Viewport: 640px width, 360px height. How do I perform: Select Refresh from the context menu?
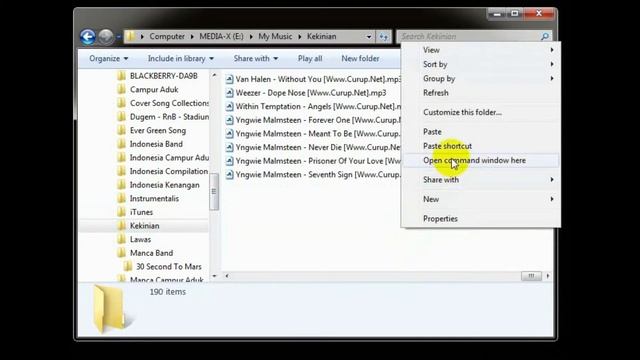481,93
